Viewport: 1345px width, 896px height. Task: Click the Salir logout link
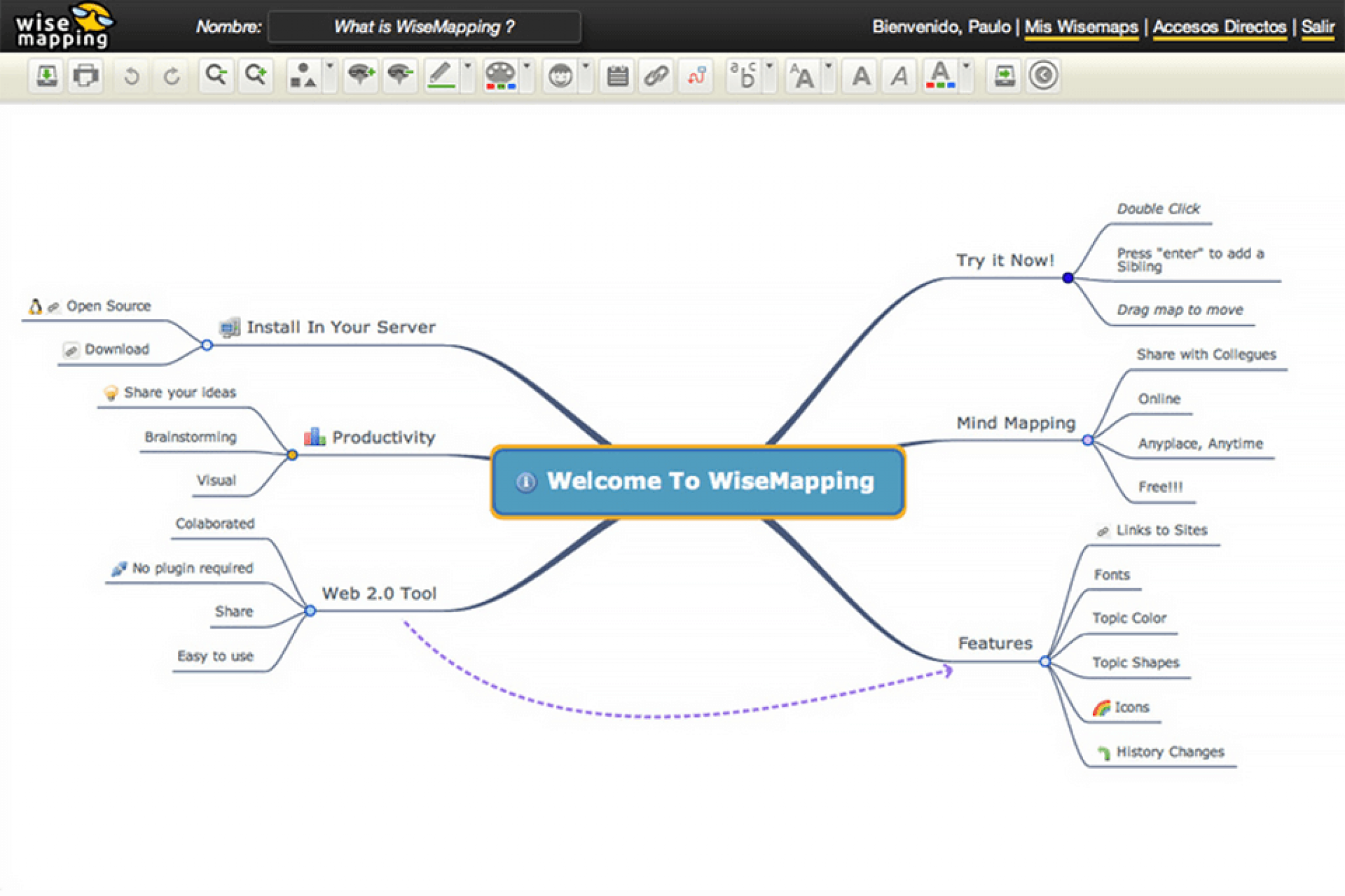pos(1317,27)
